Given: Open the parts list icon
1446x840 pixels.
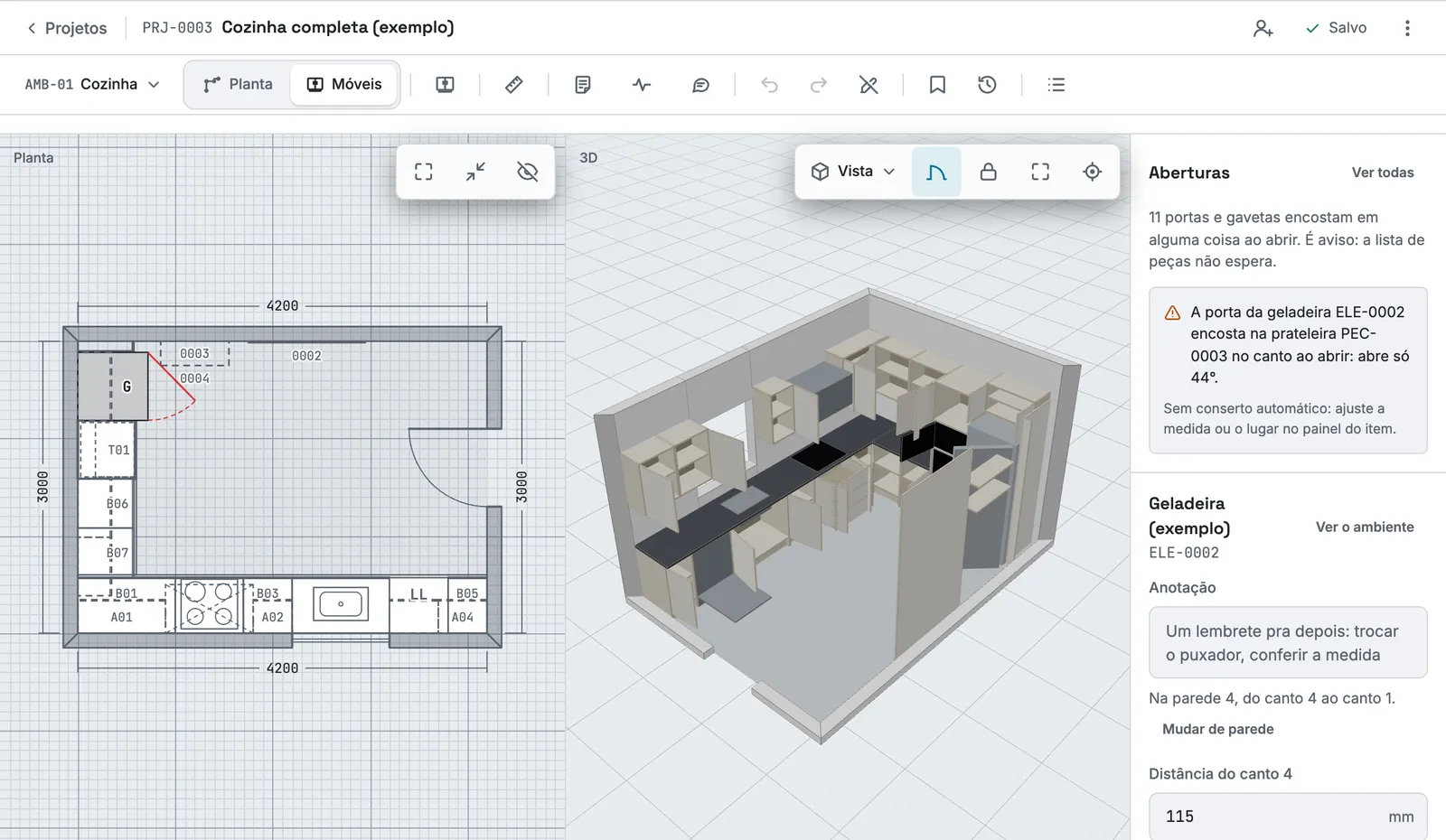Looking at the screenshot, I should click(x=1056, y=84).
